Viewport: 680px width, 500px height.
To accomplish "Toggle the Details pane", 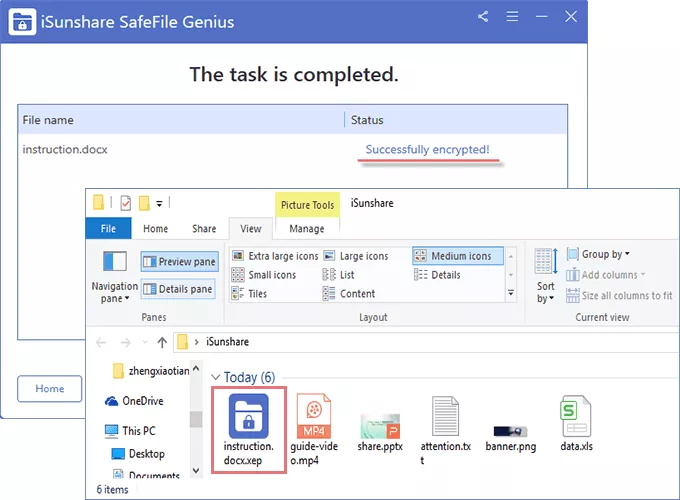I will click(x=178, y=289).
